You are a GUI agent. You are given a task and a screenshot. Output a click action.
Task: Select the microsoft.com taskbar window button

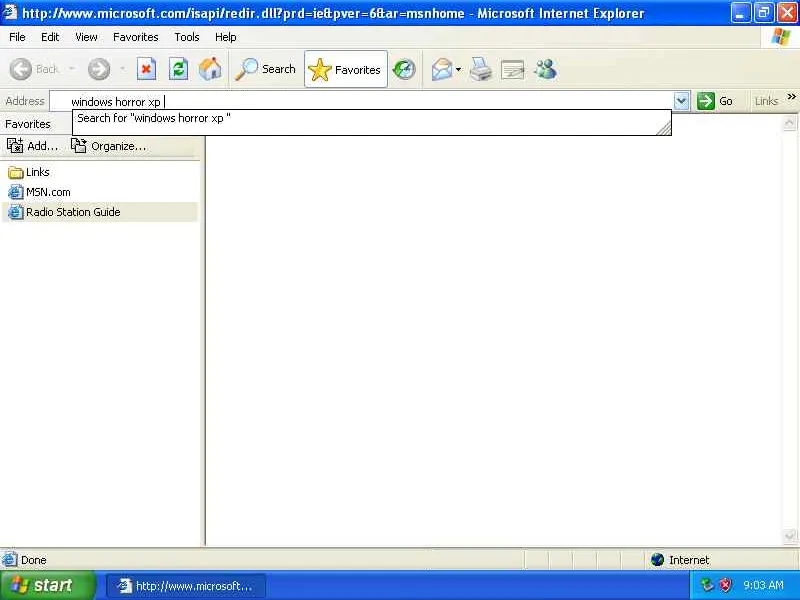[x=186, y=586]
